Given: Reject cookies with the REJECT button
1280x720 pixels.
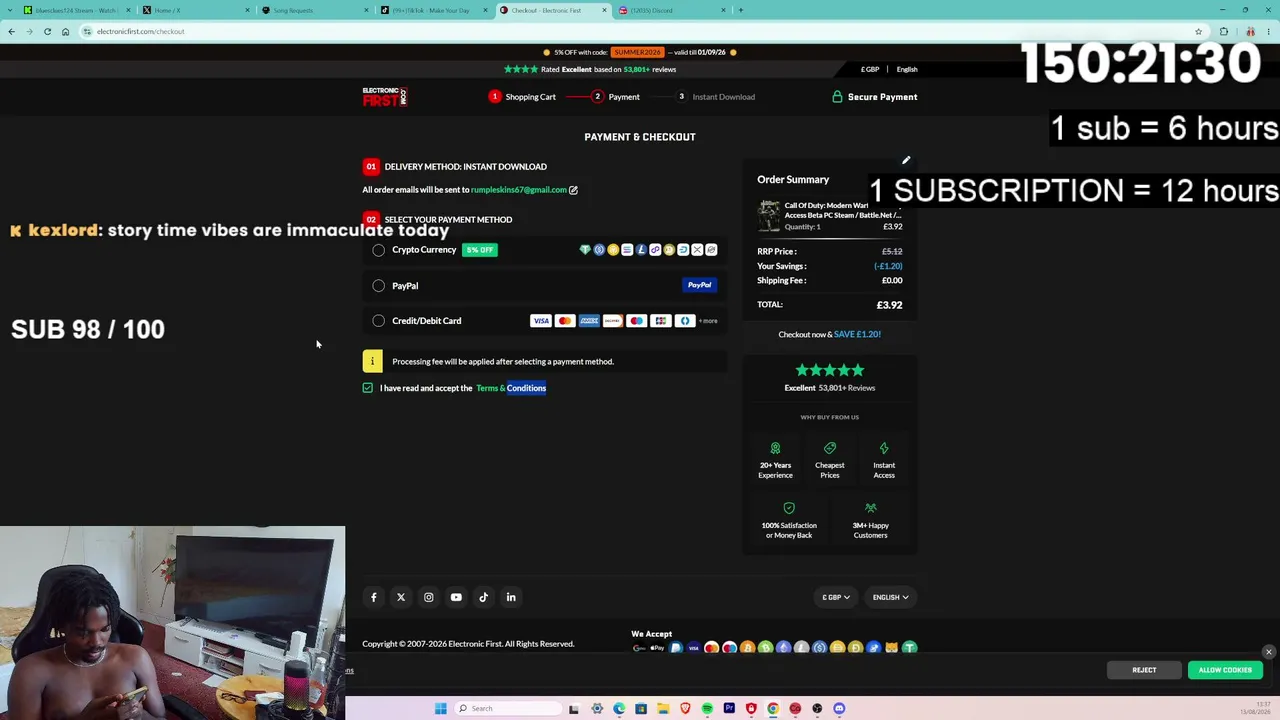Looking at the screenshot, I should point(1144,670).
